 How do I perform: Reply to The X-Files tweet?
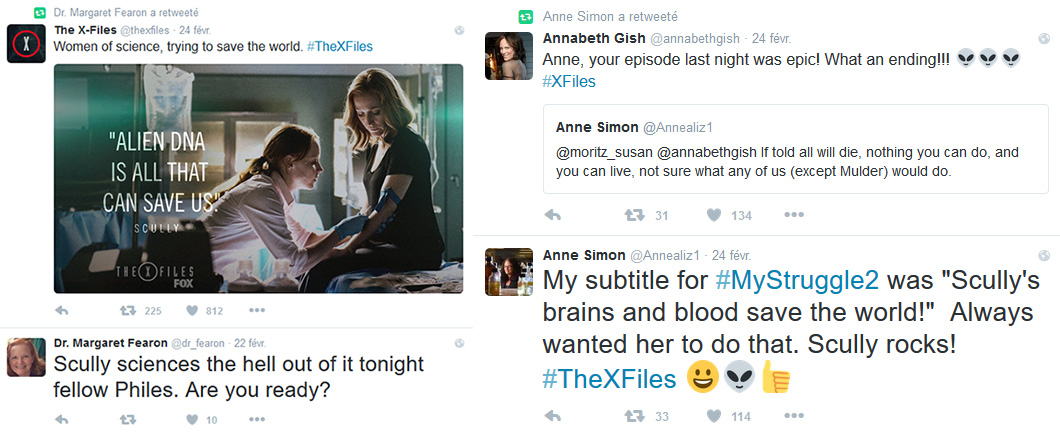coord(62,311)
